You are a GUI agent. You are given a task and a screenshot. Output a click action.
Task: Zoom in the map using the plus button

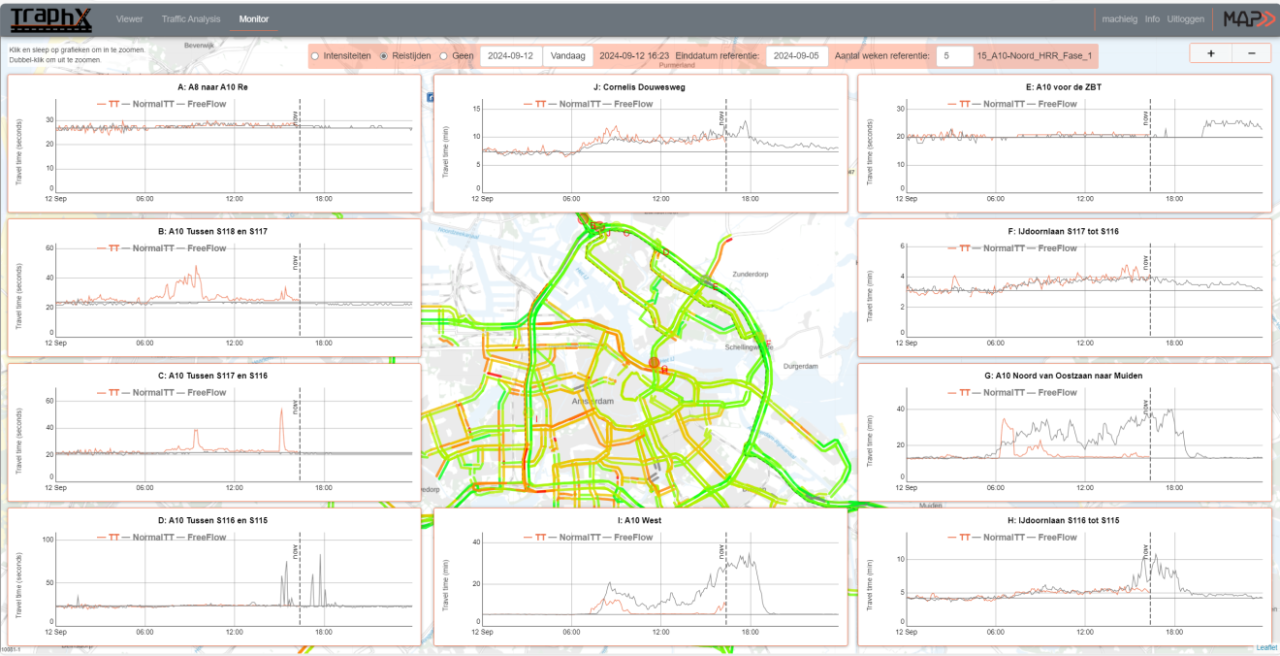(x=1210, y=52)
